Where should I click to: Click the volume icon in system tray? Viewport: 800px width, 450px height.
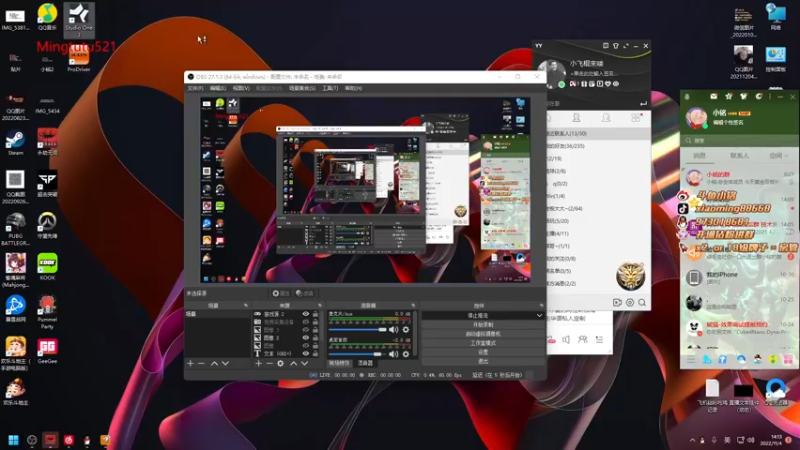click(x=751, y=440)
